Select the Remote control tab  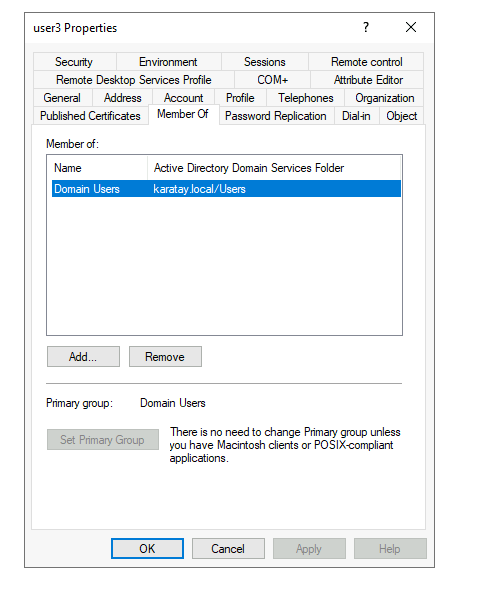(x=366, y=62)
